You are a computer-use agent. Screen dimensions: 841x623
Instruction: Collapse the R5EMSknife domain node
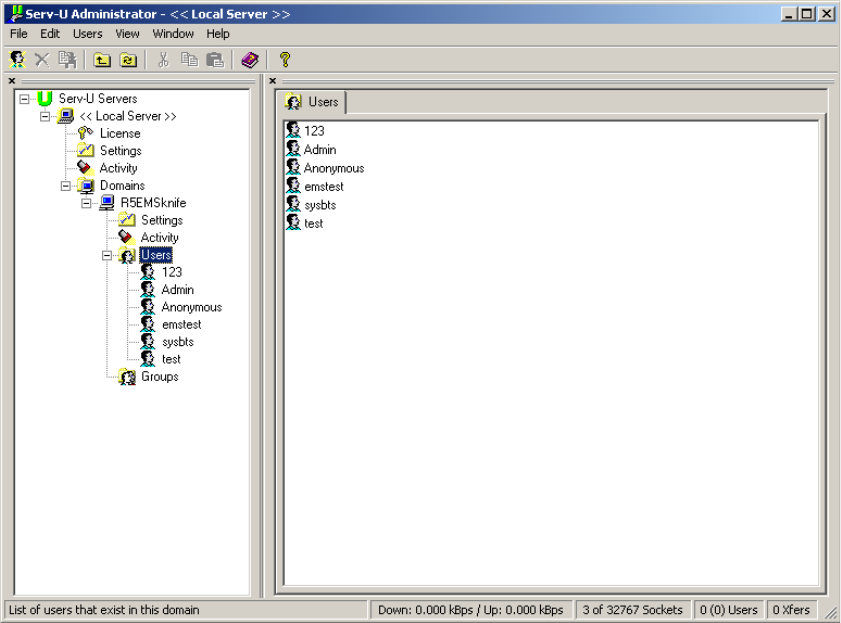tap(86, 203)
